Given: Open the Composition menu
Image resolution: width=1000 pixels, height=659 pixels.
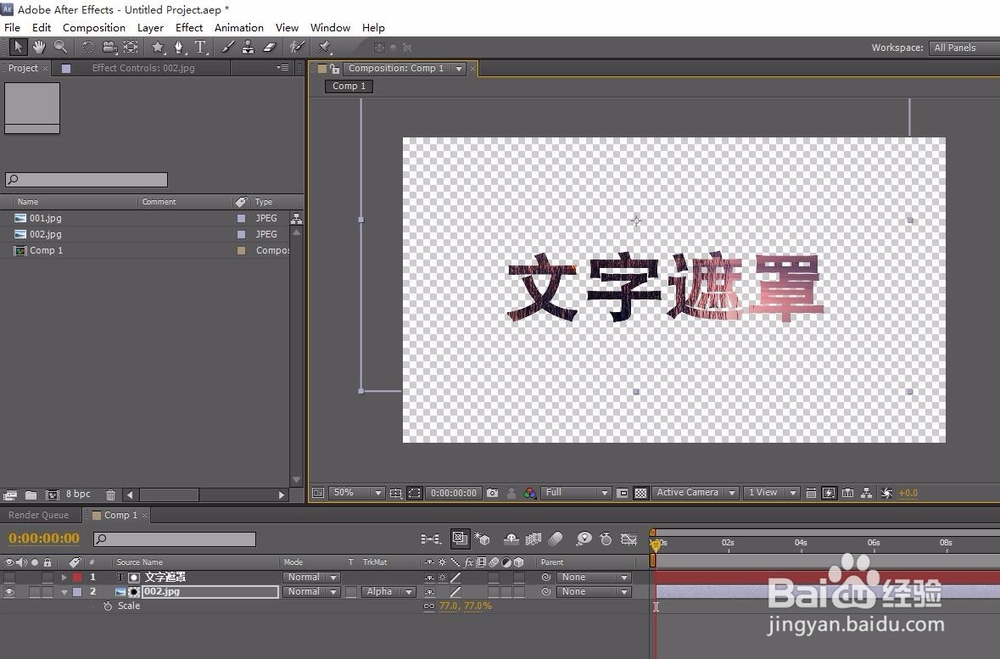Looking at the screenshot, I should 94,28.
